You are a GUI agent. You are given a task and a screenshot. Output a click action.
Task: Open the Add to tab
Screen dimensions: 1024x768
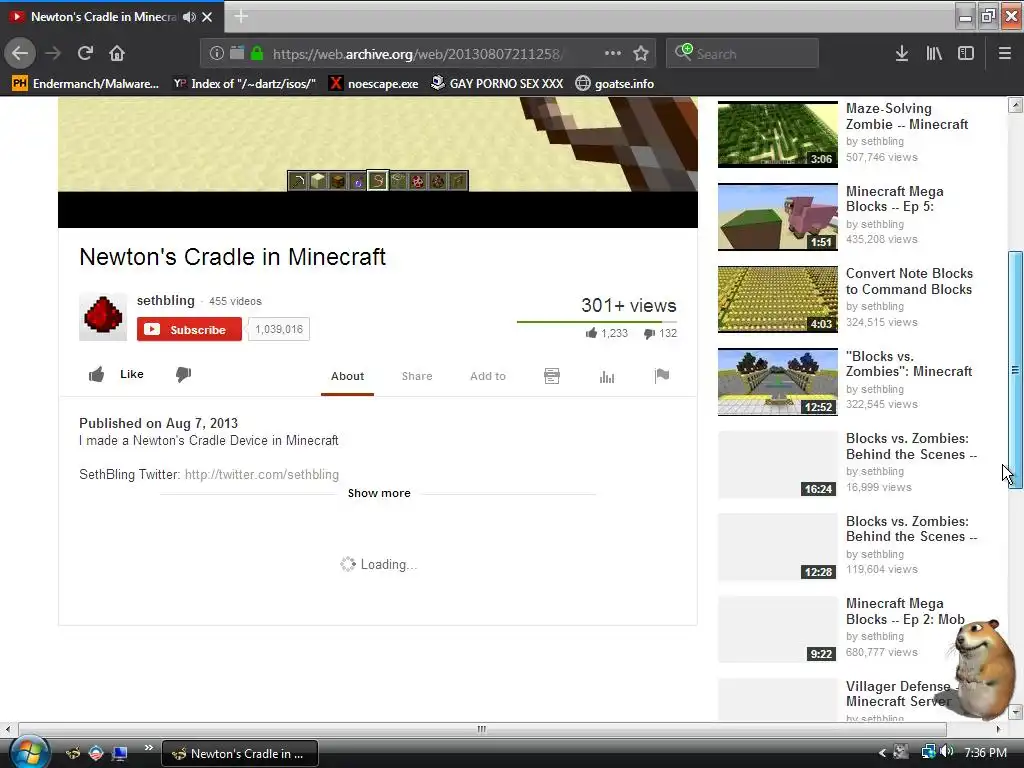tap(488, 376)
